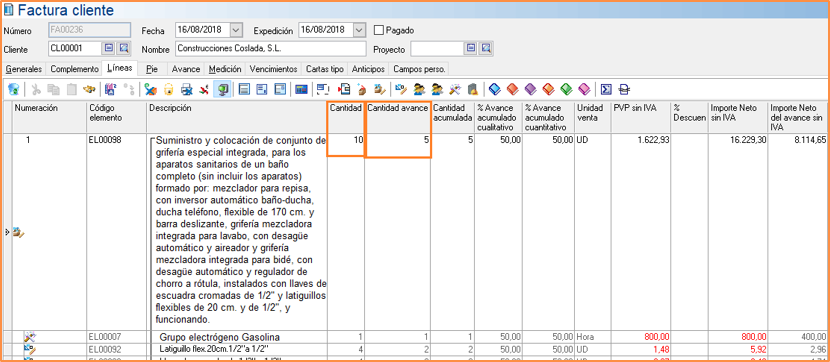Image resolution: width=830 pixels, height=362 pixels.
Task: Click the pink book icon
Action: click(x=585, y=89)
